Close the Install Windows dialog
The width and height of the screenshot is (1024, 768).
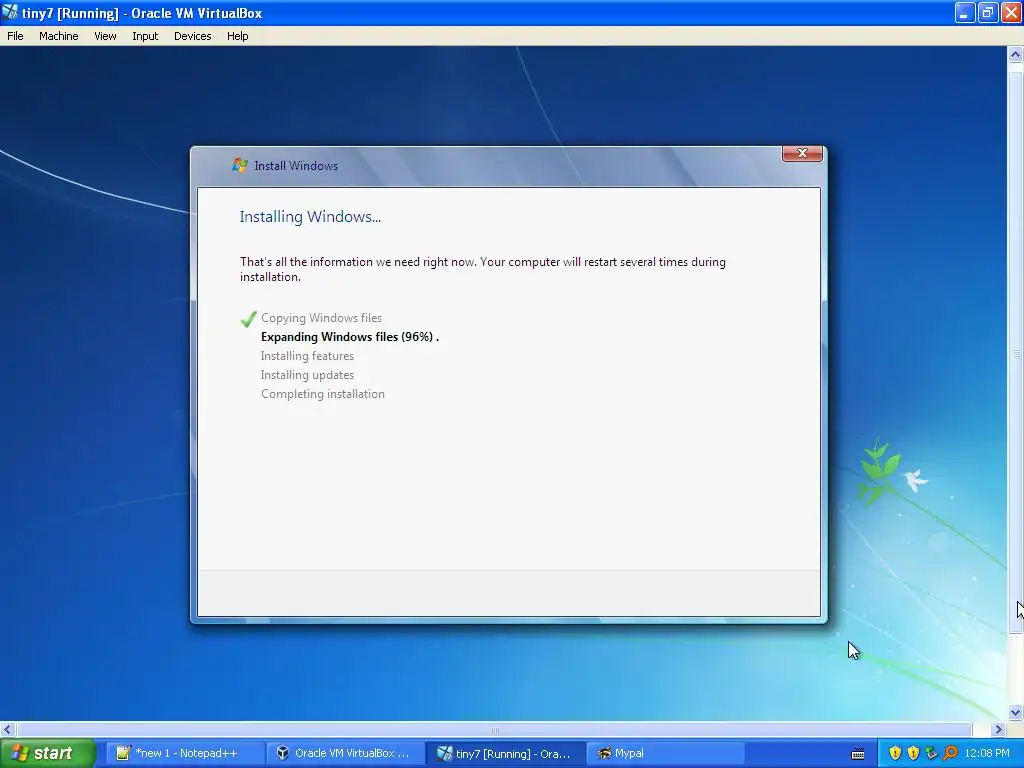tap(802, 153)
